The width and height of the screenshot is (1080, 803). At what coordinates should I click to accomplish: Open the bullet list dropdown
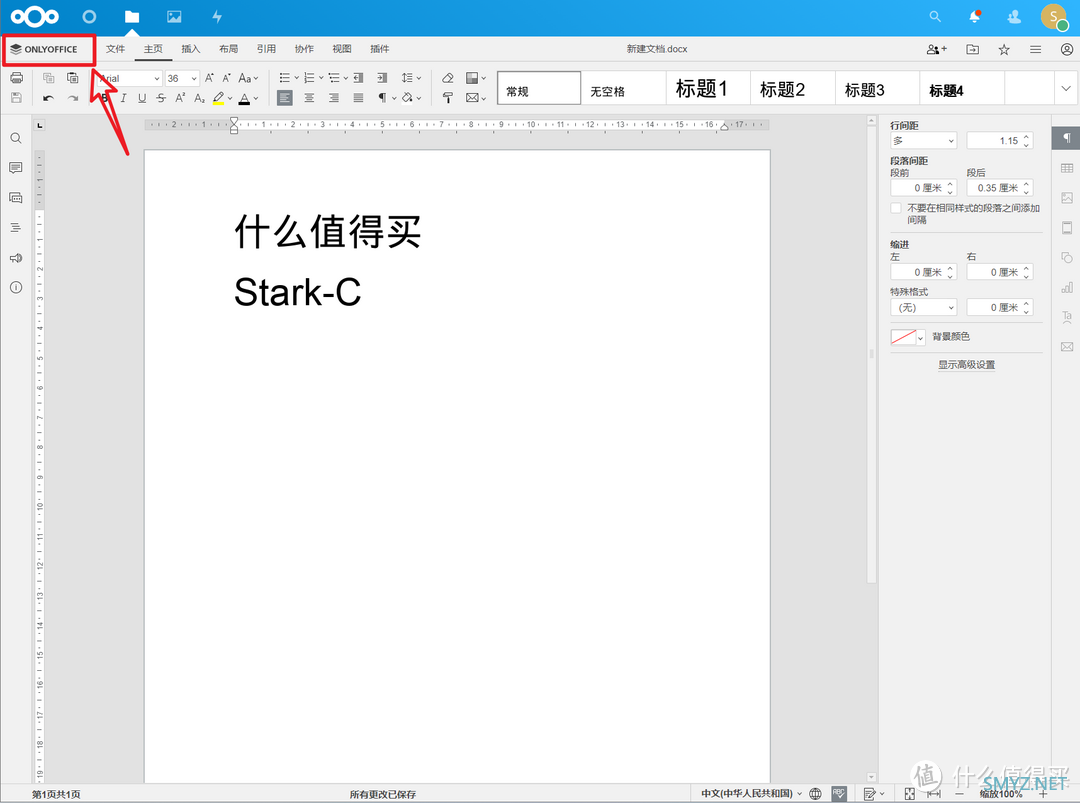(297, 78)
